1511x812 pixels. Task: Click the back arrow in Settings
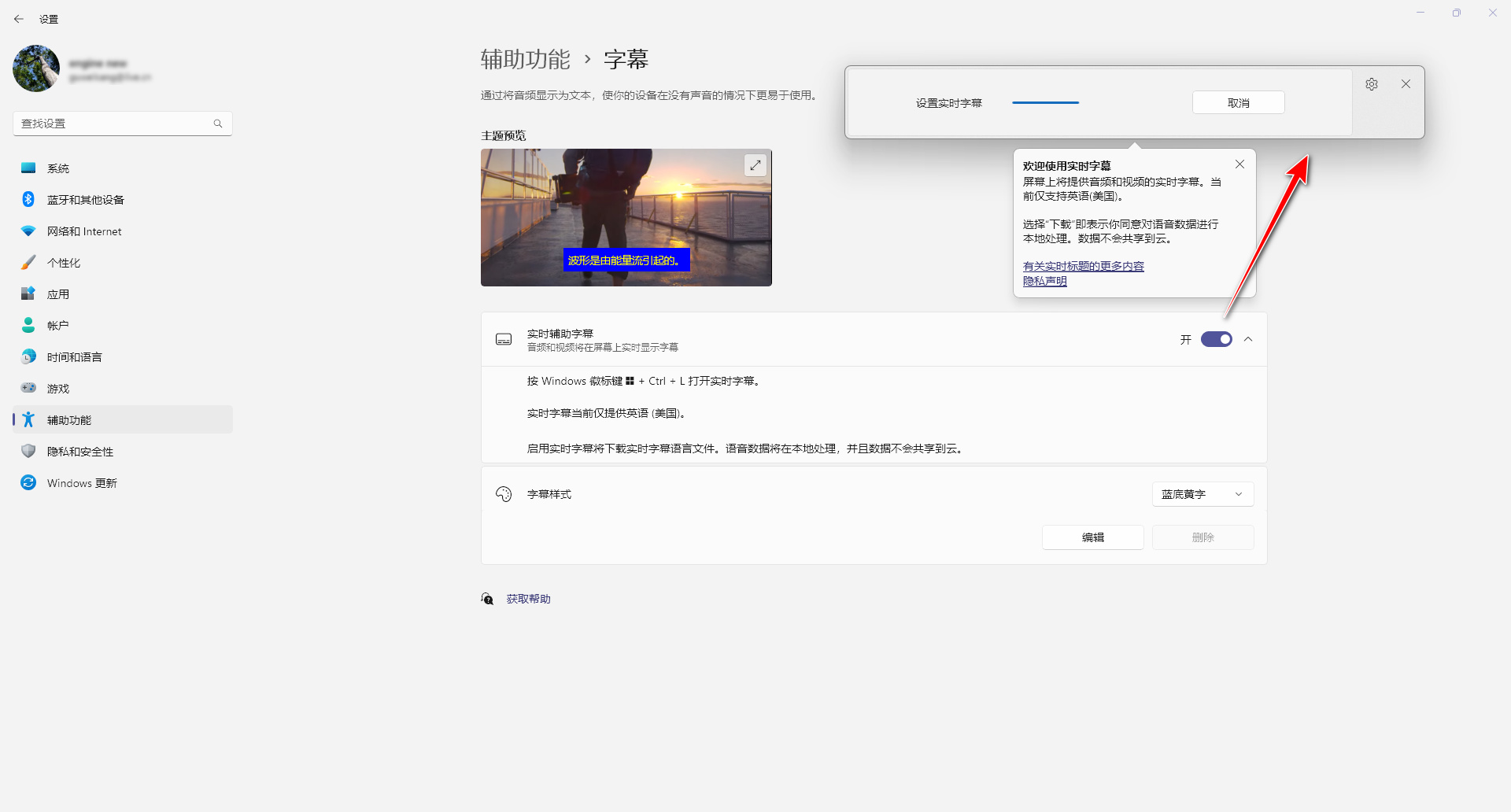point(19,19)
